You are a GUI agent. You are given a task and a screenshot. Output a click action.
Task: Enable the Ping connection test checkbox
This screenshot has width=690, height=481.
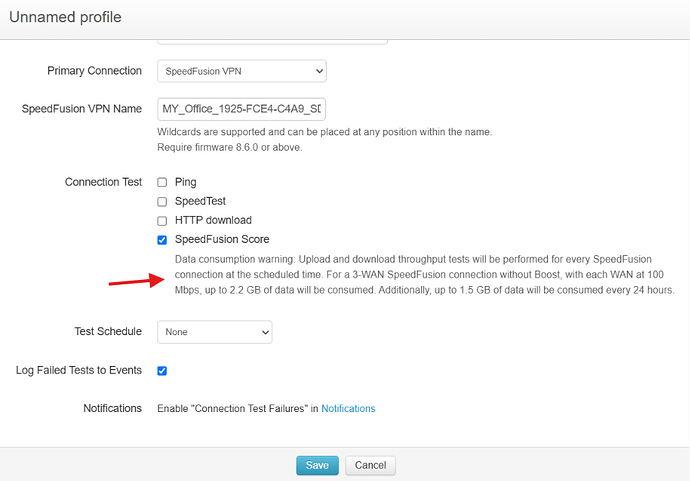coord(162,182)
